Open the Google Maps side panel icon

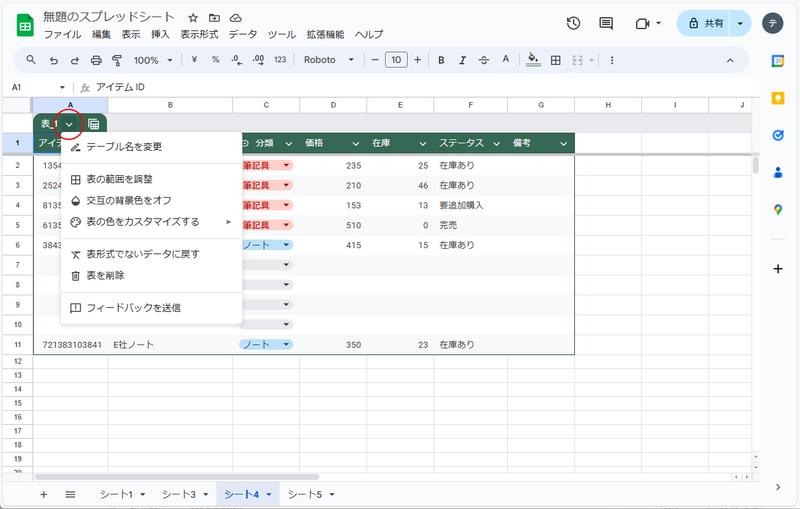click(x=778, y=209)
